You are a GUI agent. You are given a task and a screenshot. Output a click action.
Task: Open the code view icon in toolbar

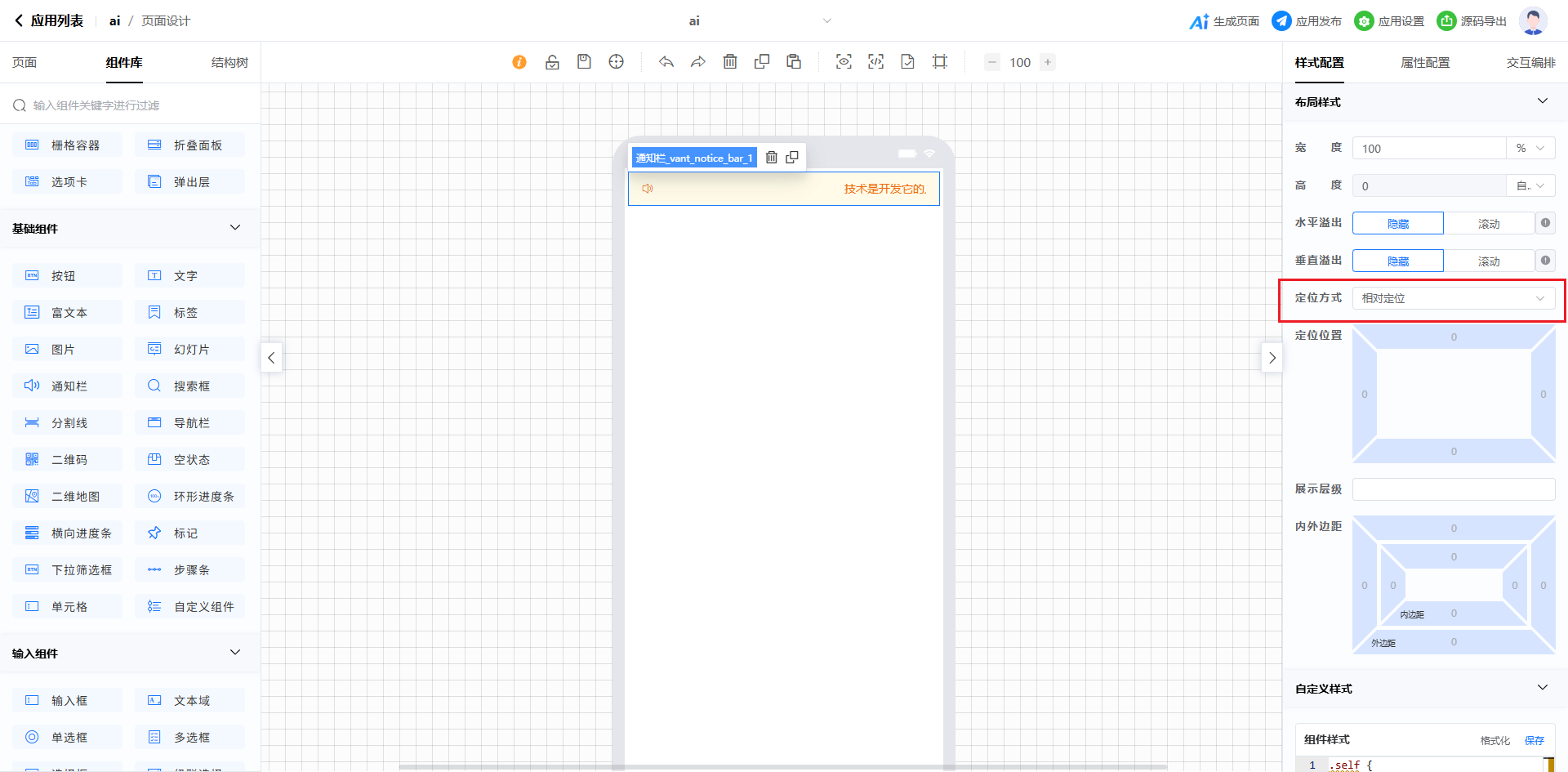(x=875, y=62)
